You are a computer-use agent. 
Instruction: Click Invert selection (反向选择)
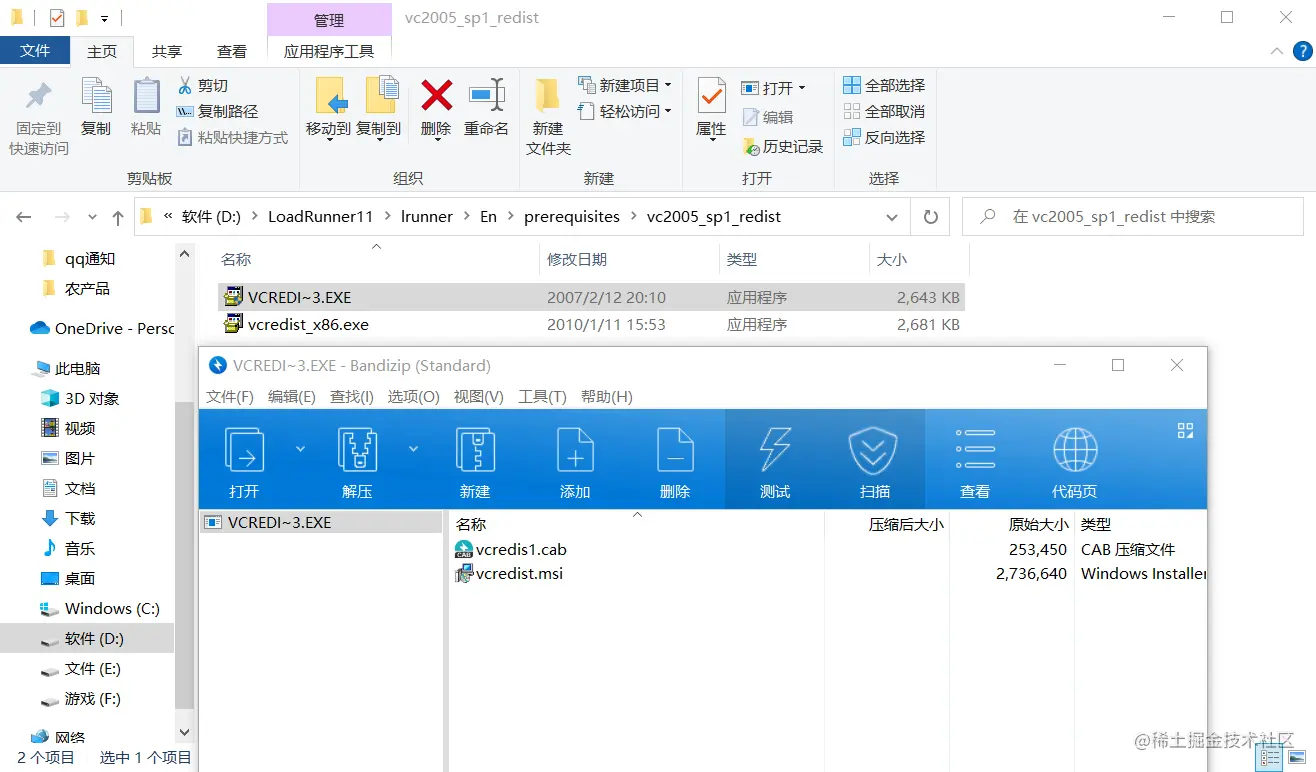pyautogui.click(x=884, y=138)
